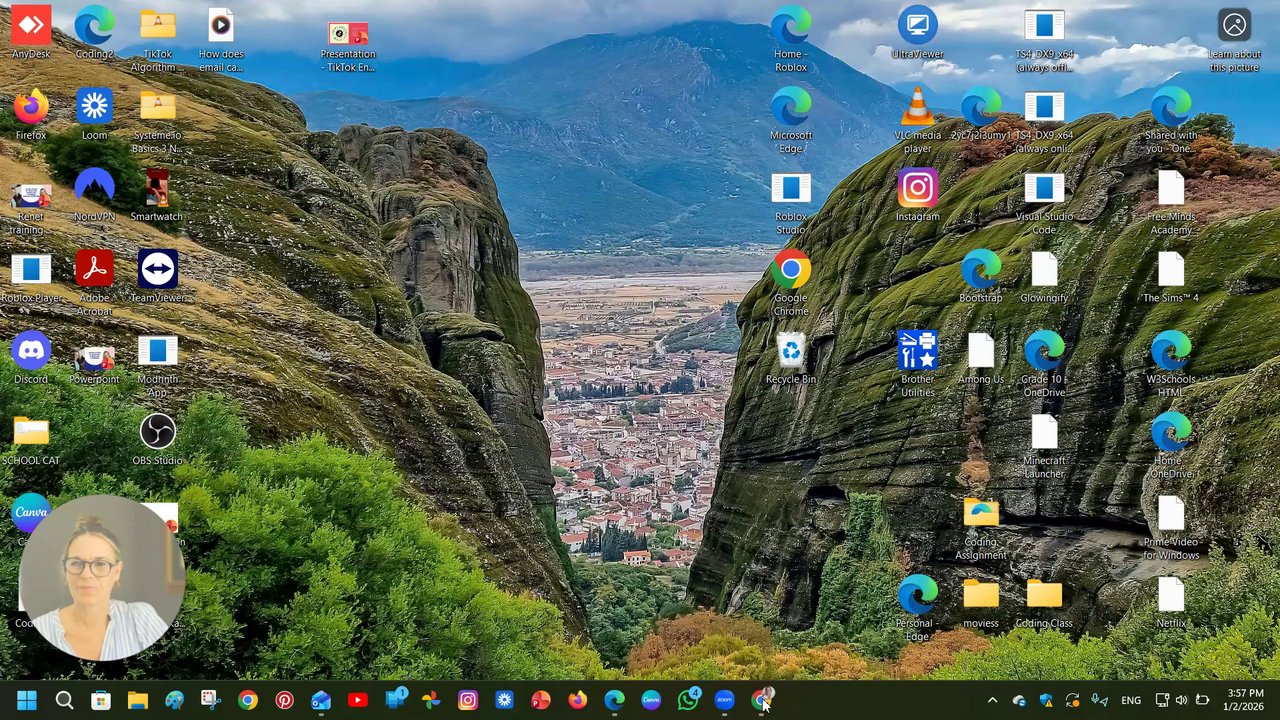Viewport: 1280px width, 720px height.
Task: Open the AnyDesk desktop shortcut
Action: point(31,34)
